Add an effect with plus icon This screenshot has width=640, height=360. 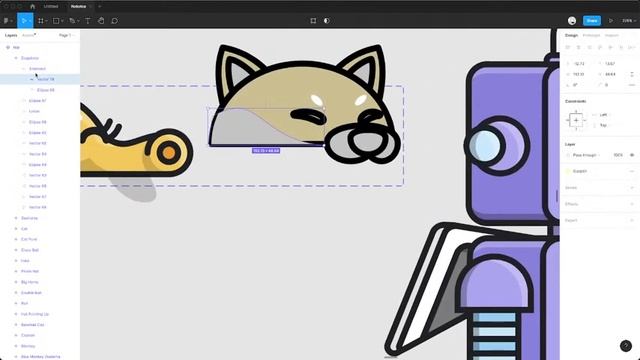click(x=632, y=204)
